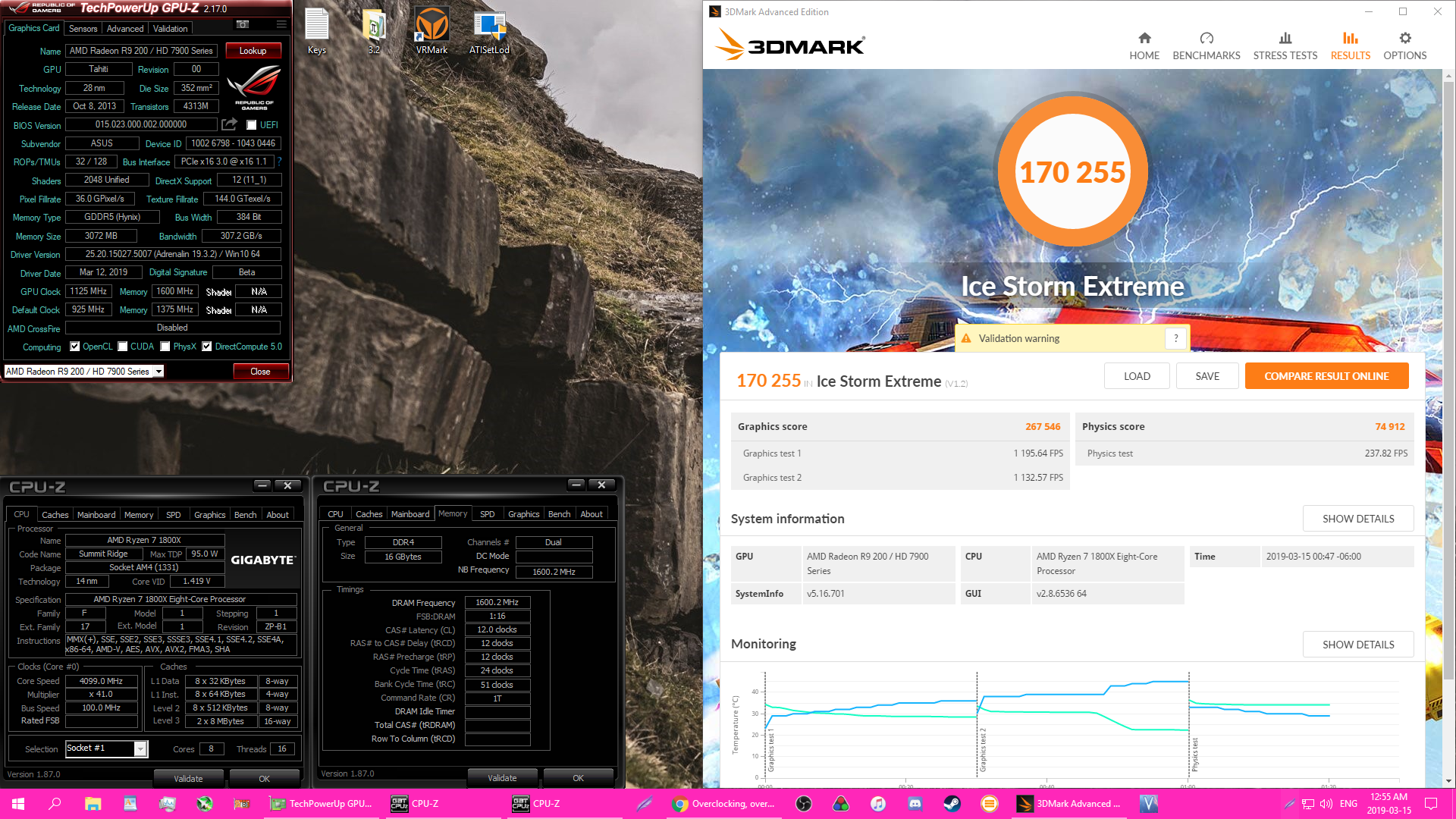Click Graphics score value 267 546
Viewport: 1456px width, 819px height.
1043,427
